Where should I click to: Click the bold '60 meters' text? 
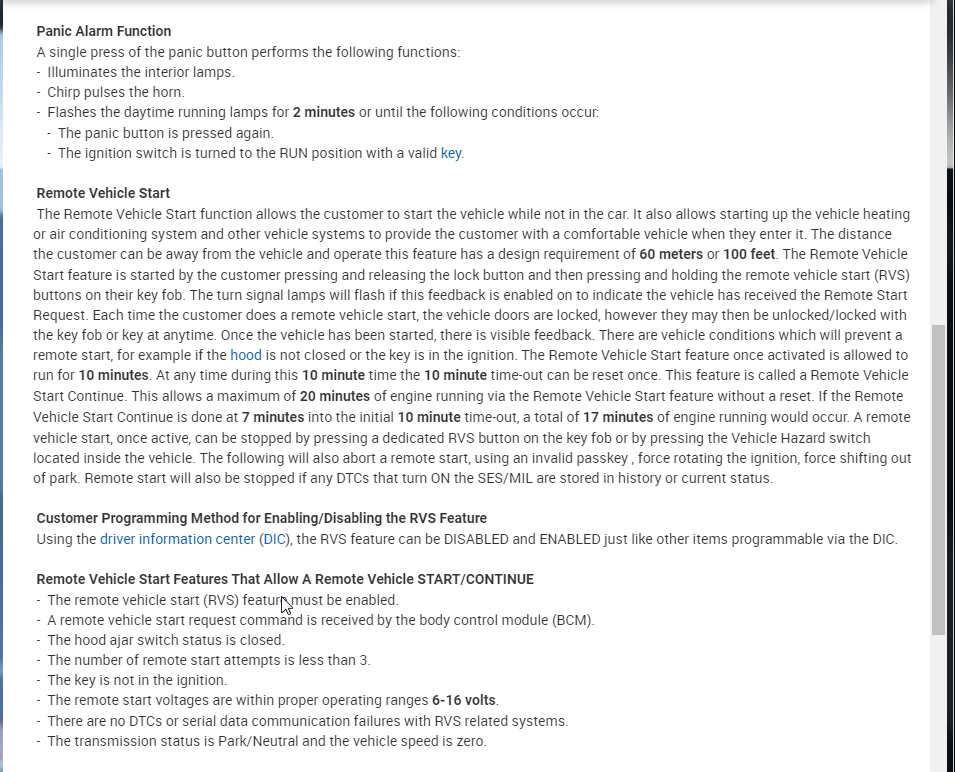pos(670,254)
